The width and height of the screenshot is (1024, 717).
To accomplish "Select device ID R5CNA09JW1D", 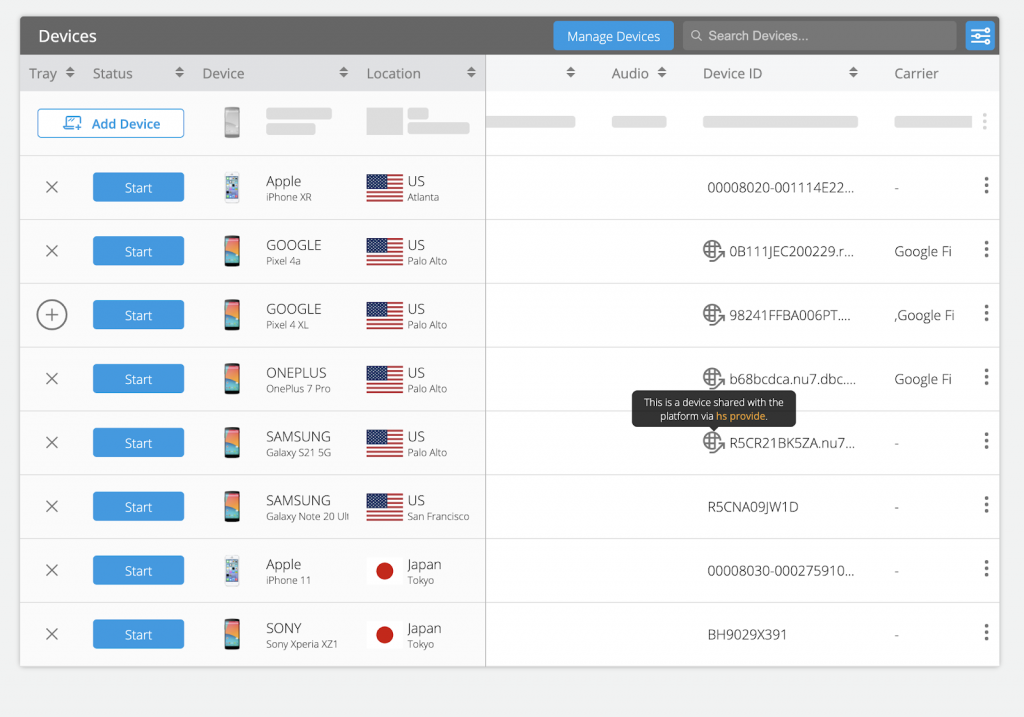I will click(x=753, y=507).
